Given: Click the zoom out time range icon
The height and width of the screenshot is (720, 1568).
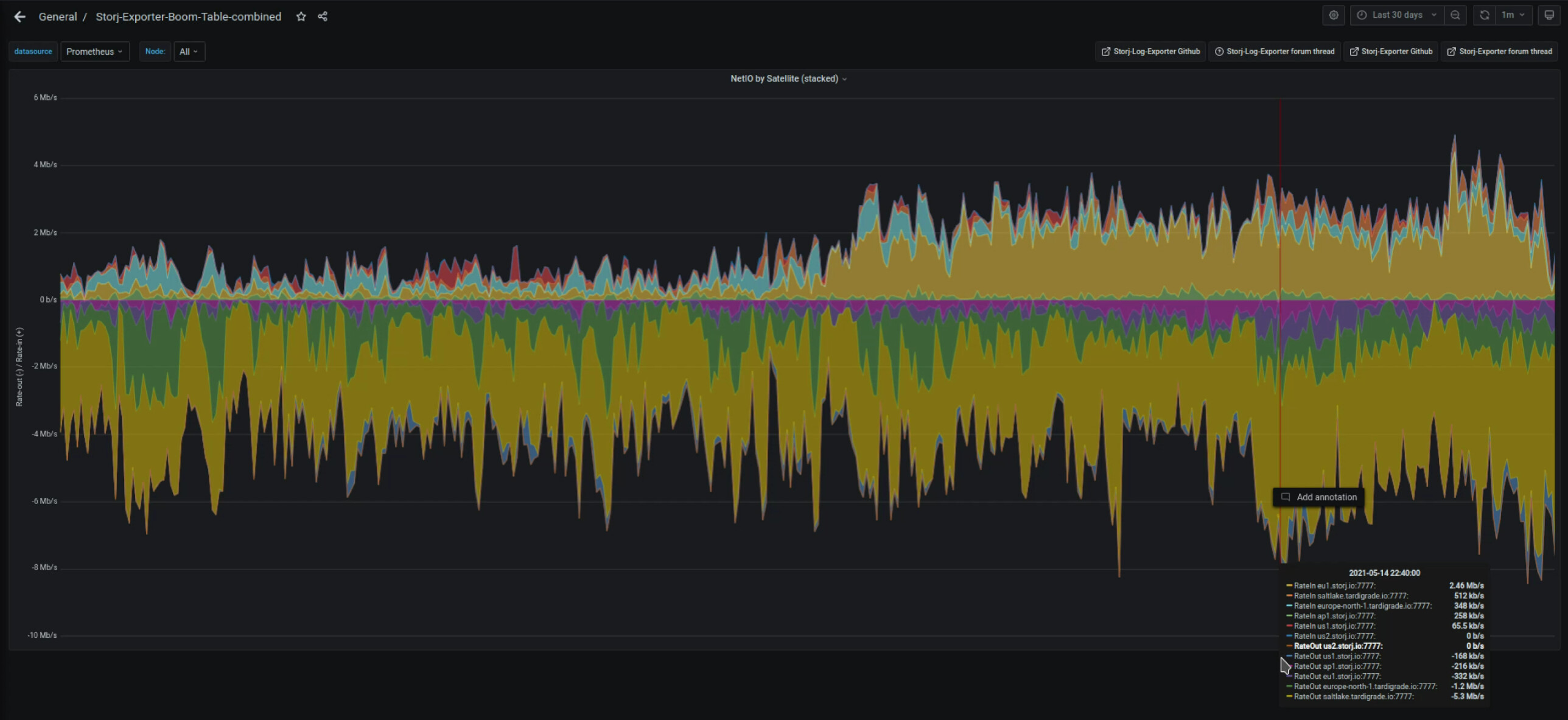Looking at the screenshot, I should click(1455, 15).
